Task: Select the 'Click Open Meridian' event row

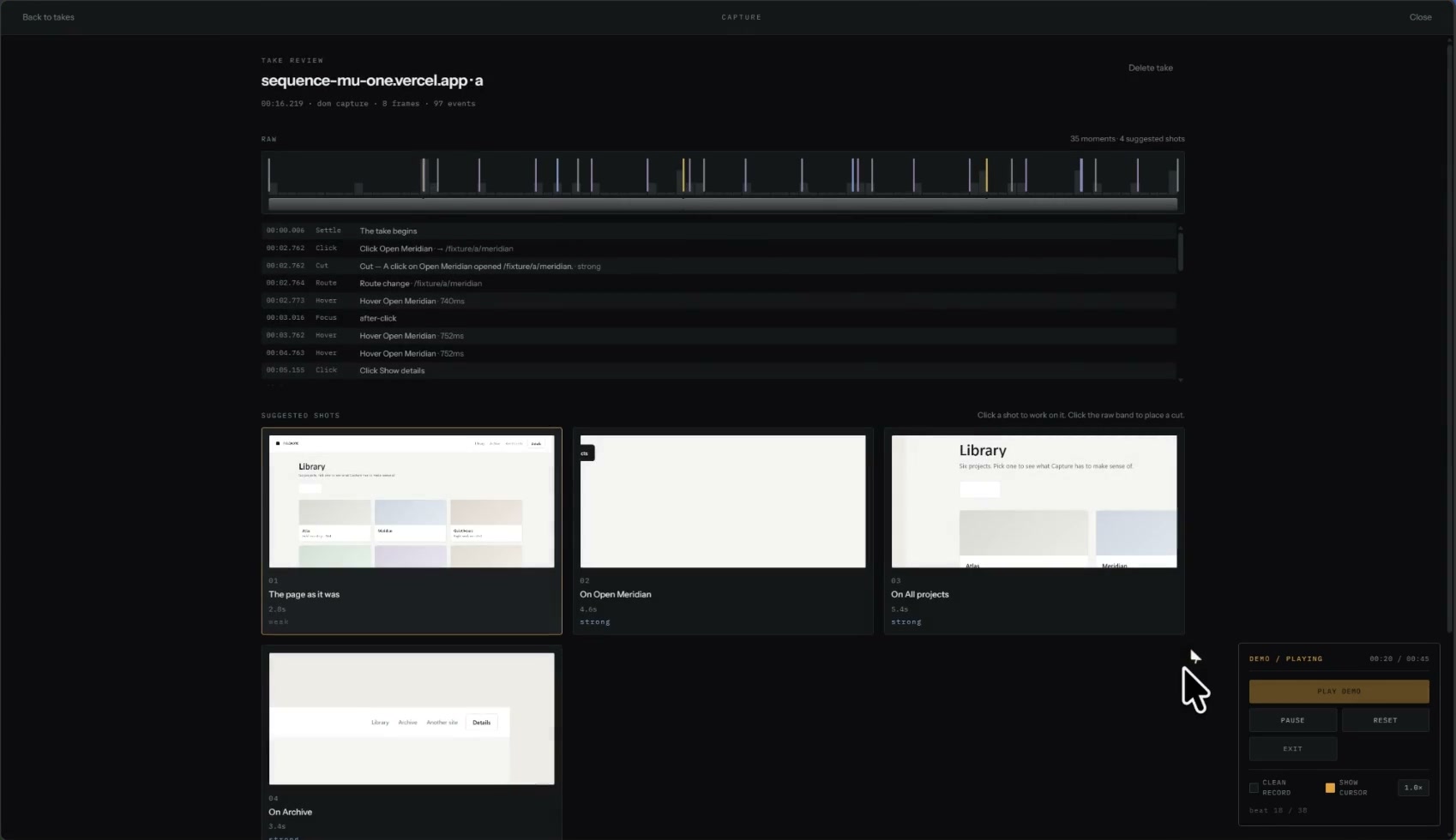Action: pos(719,249)
